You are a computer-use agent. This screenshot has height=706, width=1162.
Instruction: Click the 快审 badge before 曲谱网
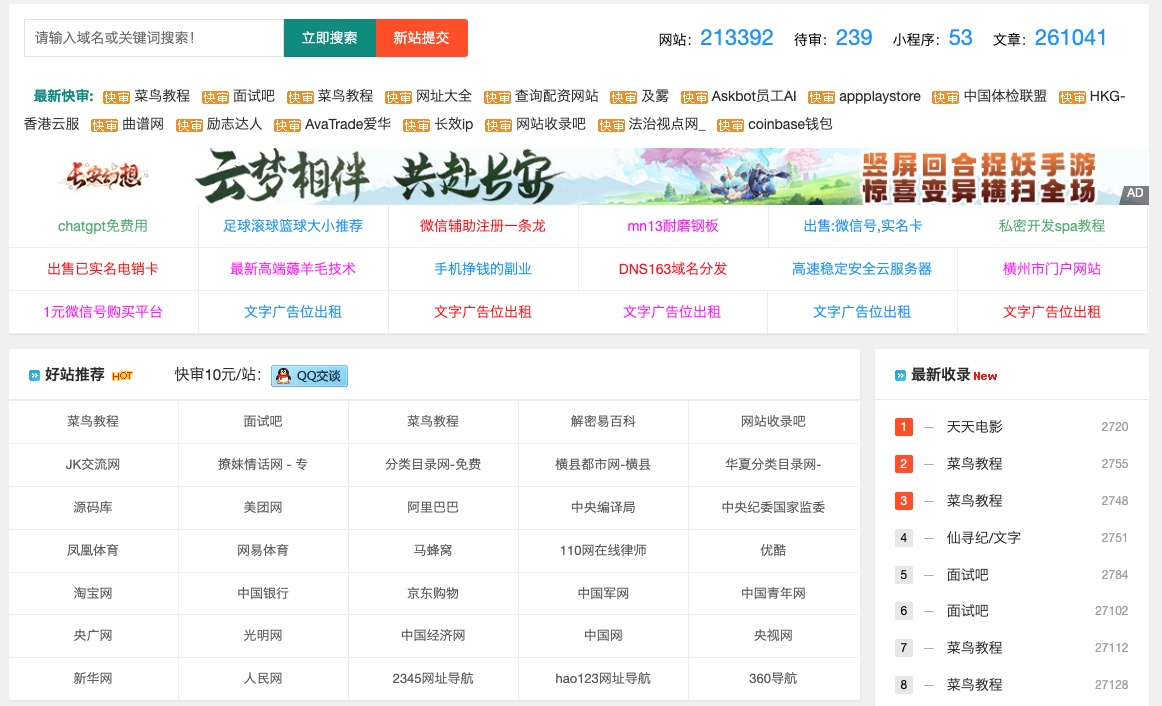coord(104,126)
